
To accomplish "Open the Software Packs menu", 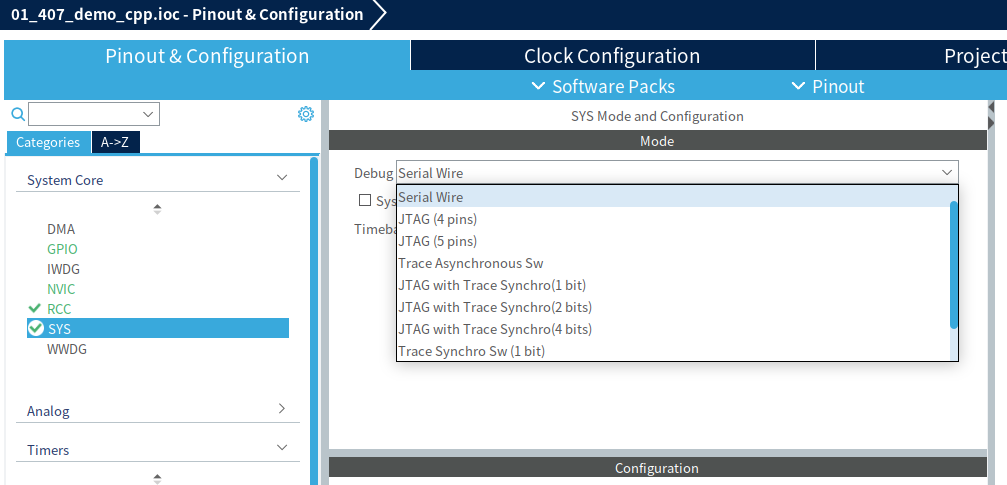I will click(603, 86).
